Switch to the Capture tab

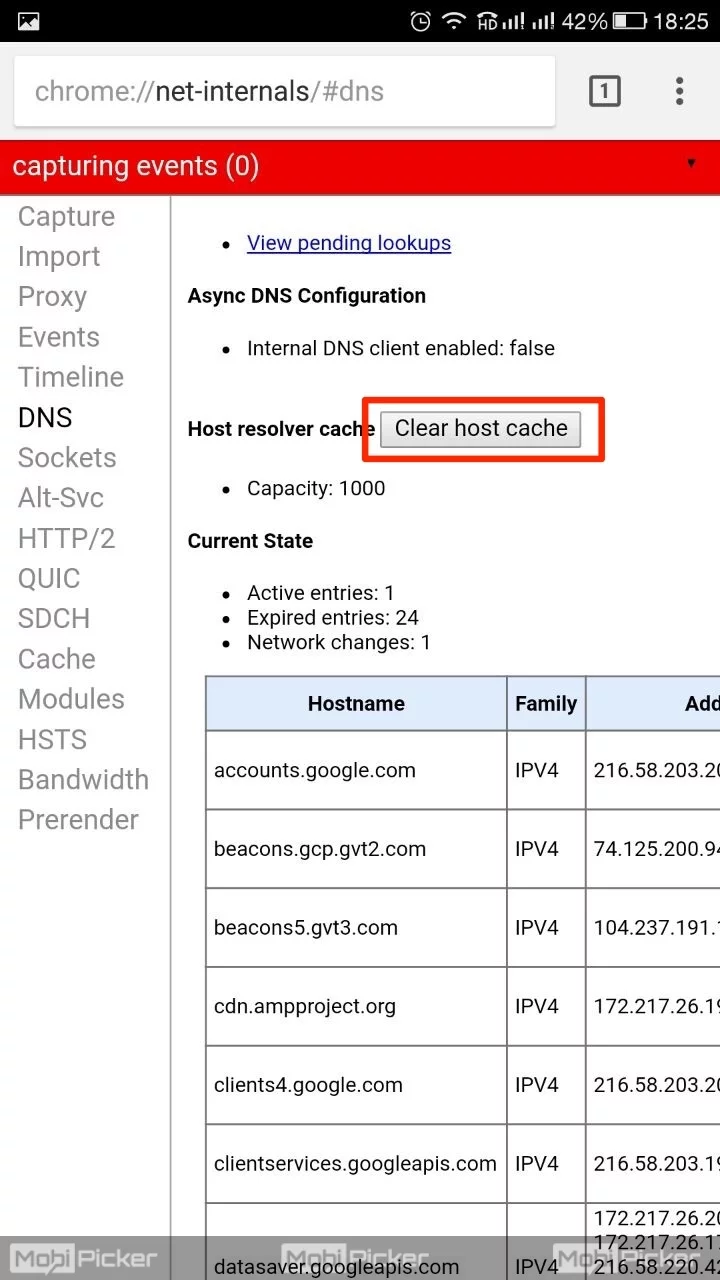click(66, 217)
